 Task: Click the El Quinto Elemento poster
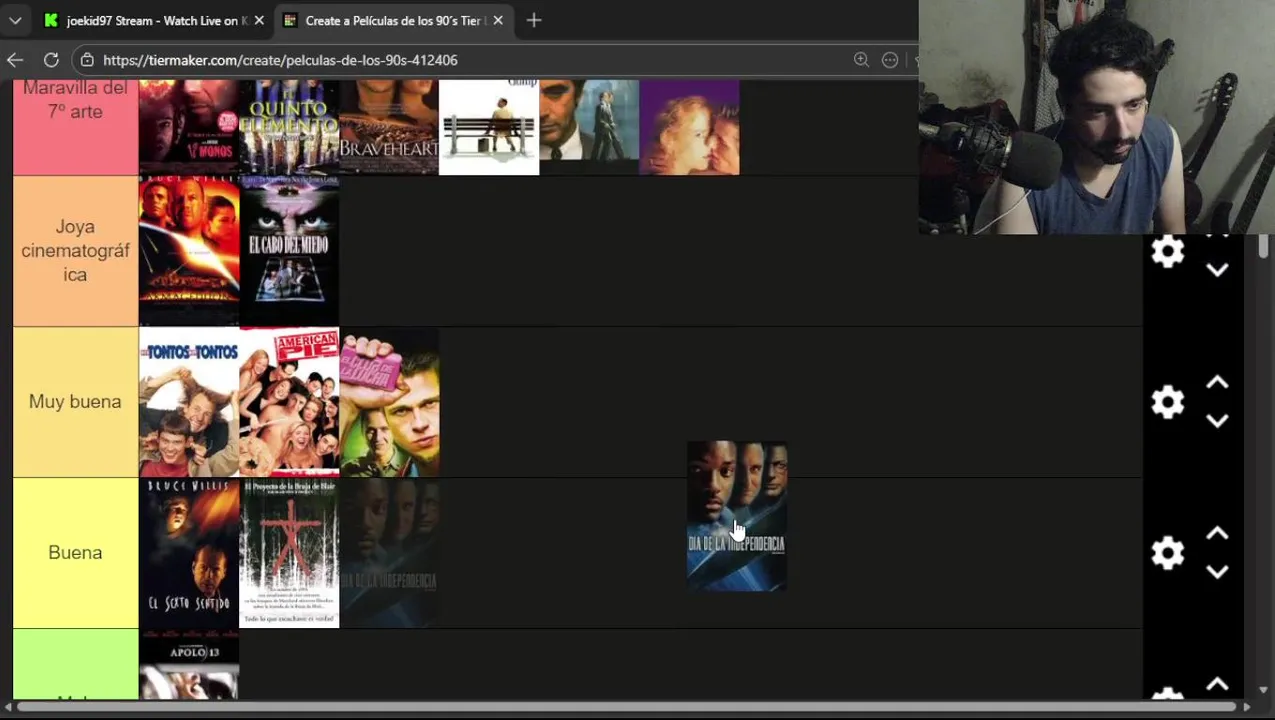[x=289, y=127]
